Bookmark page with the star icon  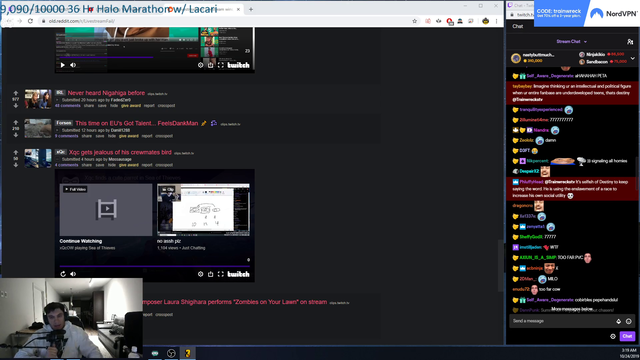click(x=414, y=21)
